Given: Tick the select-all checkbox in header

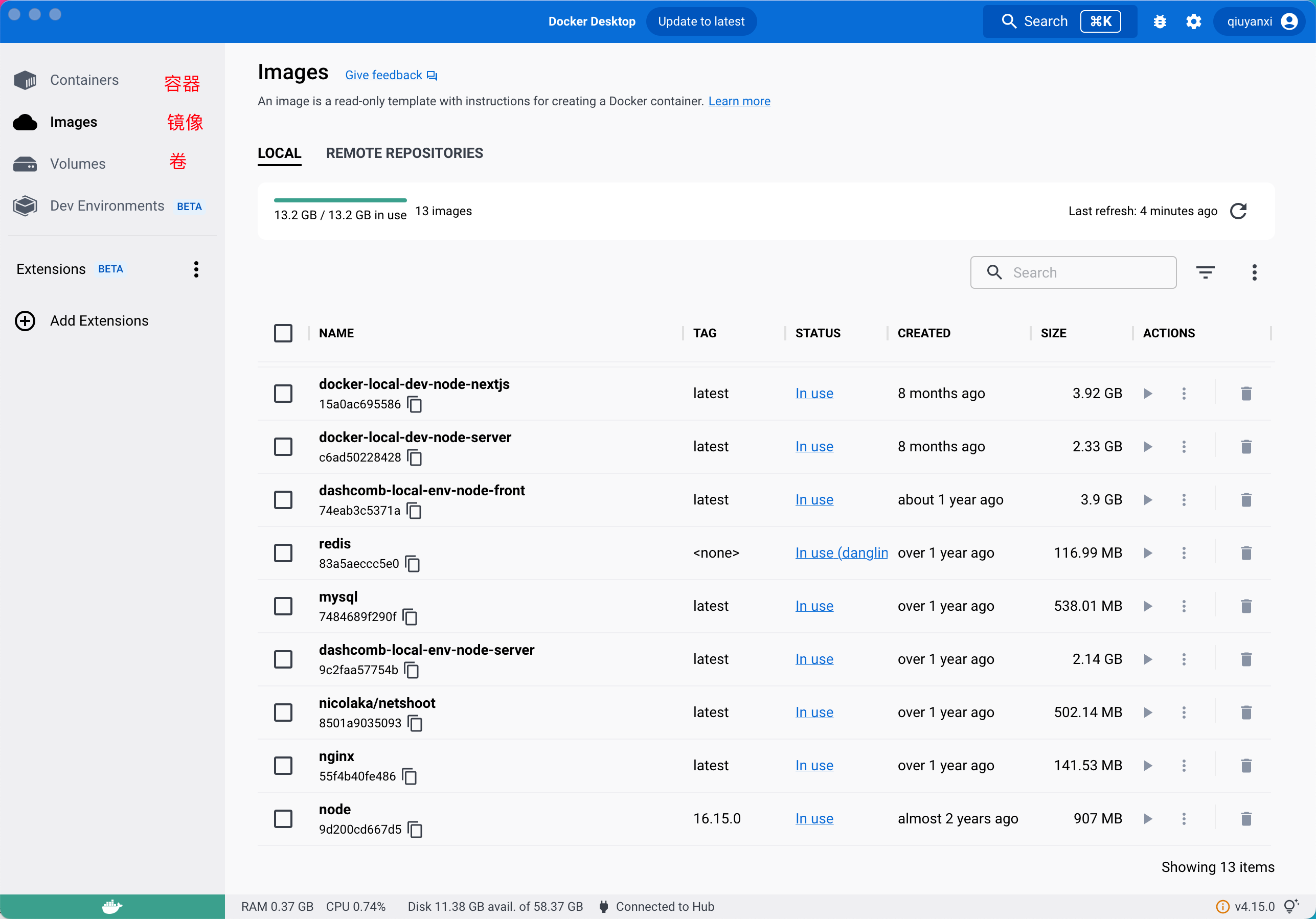Looking at the screenshot, I should pos(283,333).
